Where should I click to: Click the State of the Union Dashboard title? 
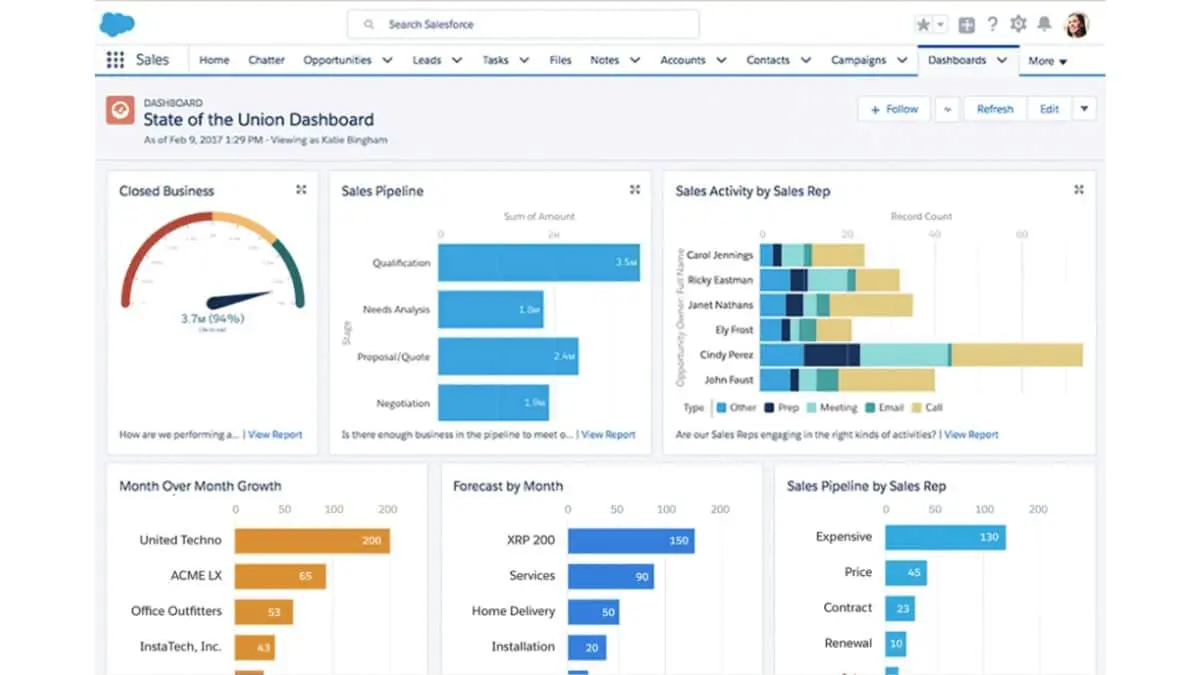click(258, 120)
